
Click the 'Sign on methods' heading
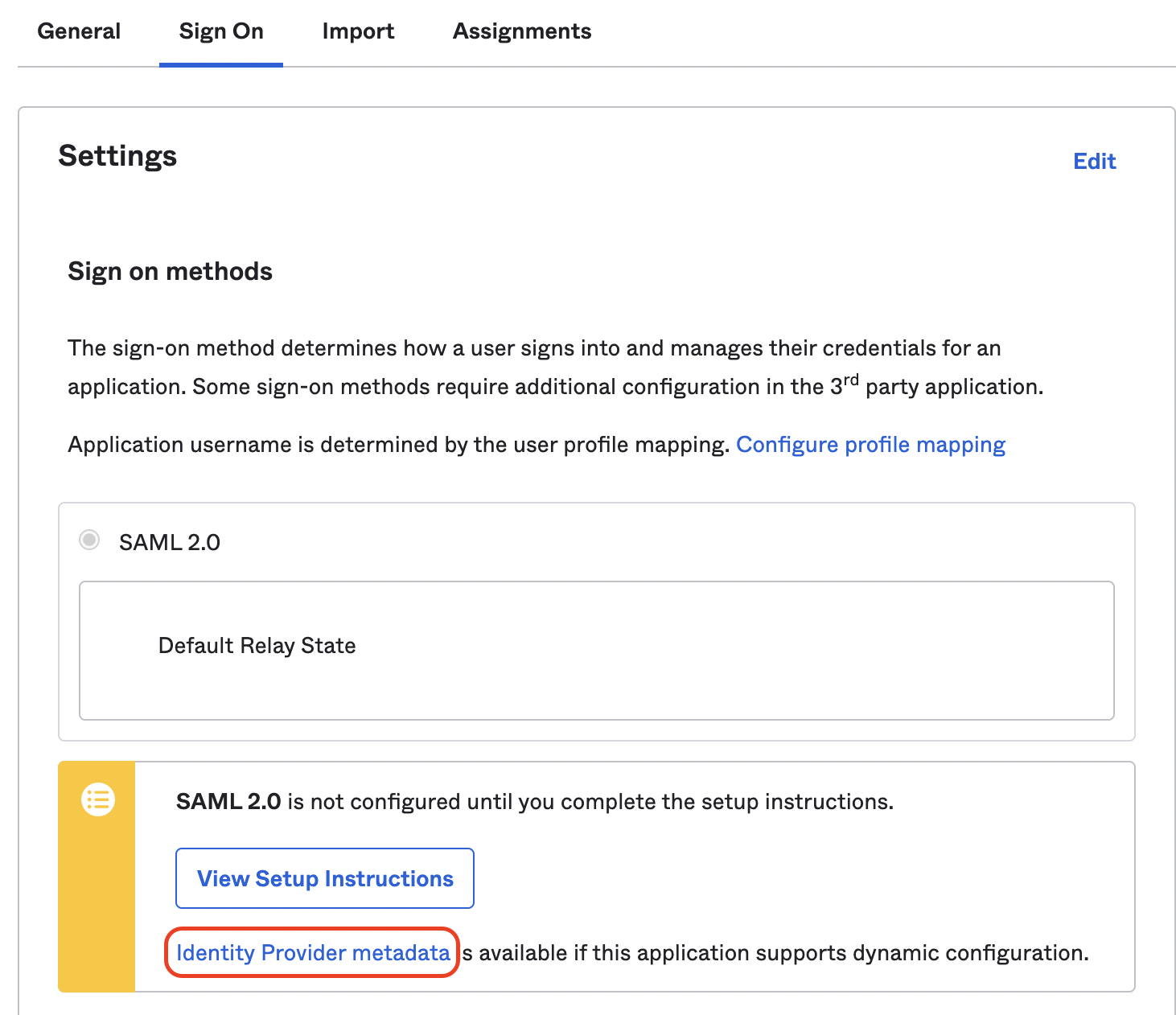coord(170,272)
